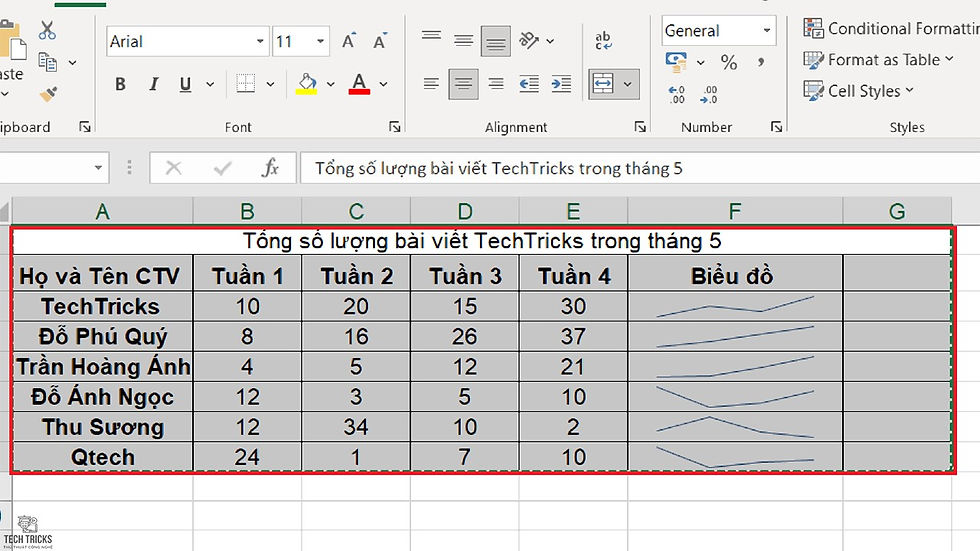The height and width of the screenshot is (551, 980).
Task: Select the Thu Sương sparkline chart
Action: (735, 427)
